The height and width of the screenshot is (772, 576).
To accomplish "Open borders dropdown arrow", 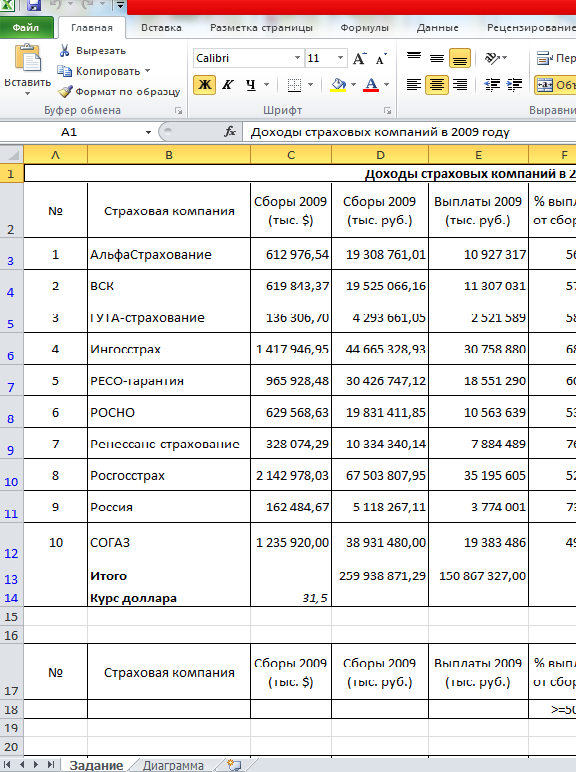I will [311, 85].
